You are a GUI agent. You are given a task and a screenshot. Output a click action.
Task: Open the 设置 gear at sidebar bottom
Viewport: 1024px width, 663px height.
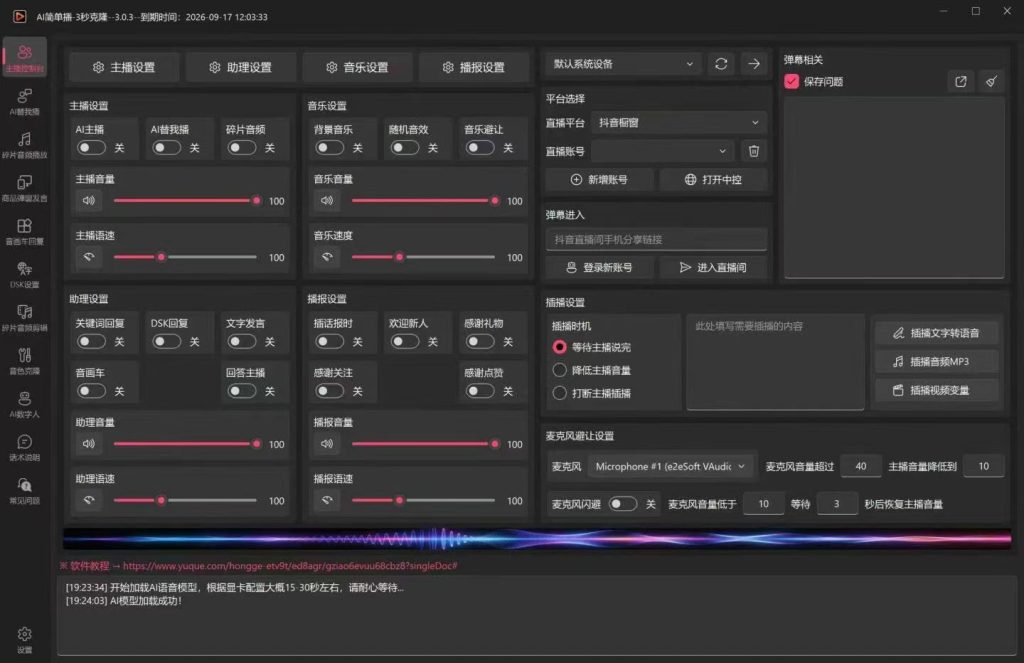(x=25, y=639)
